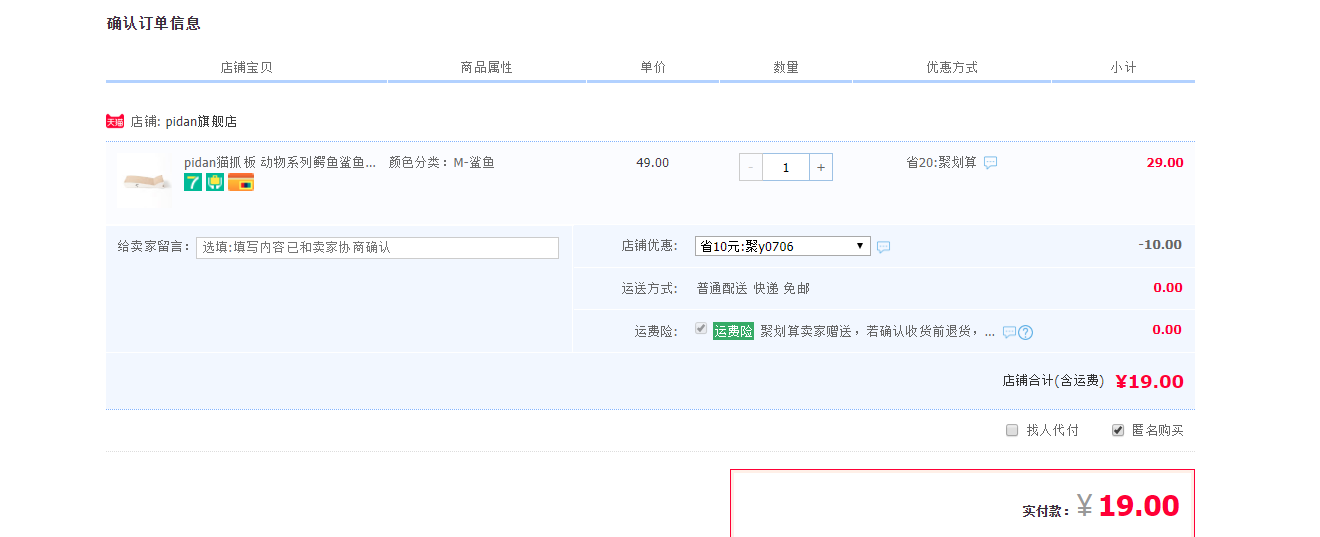Enable 找人代付 checkbox
The image size is (1320, 537).
point(1012,430)
